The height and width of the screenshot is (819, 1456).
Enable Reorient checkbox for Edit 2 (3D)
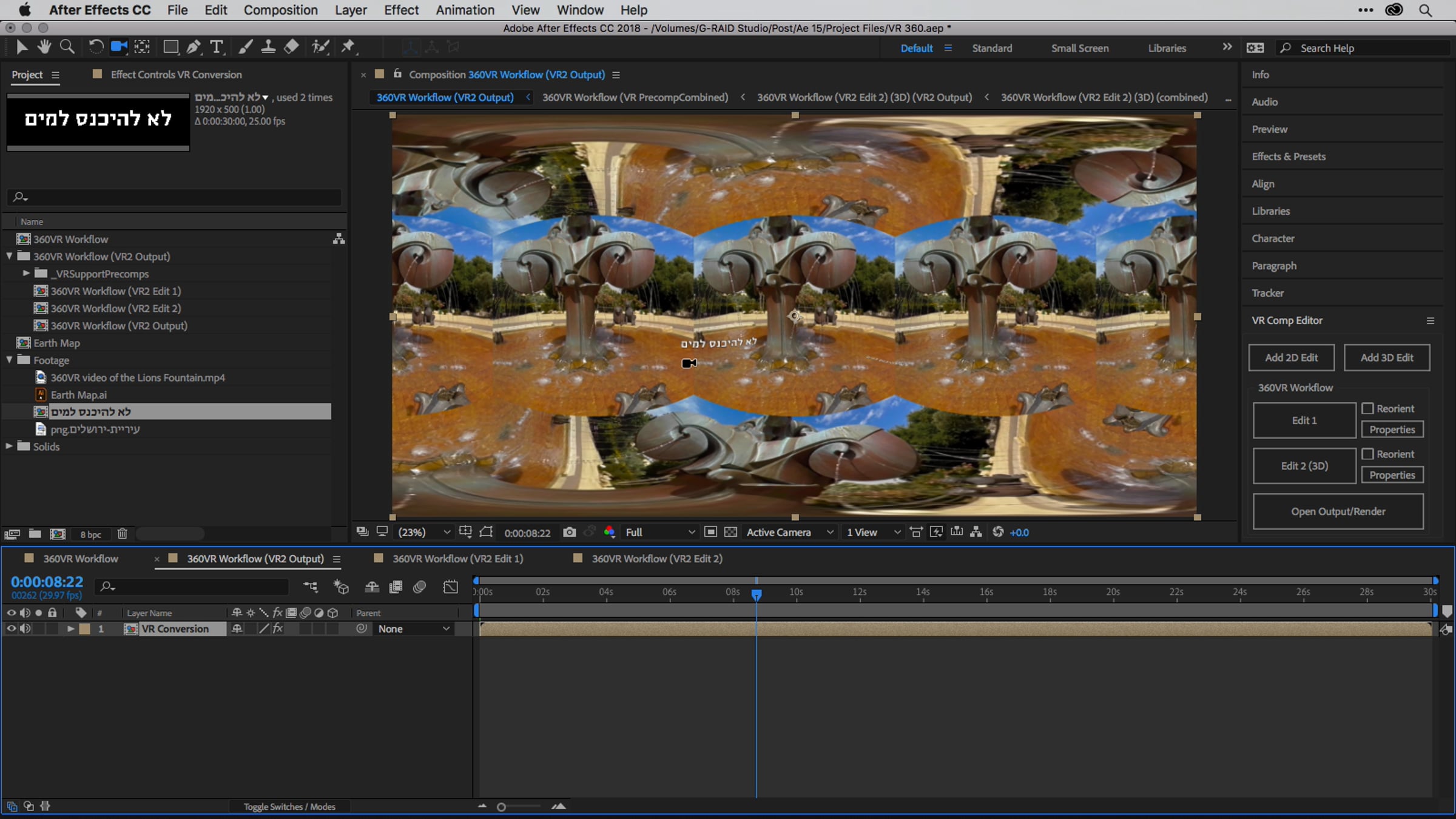pos(1367,454)
